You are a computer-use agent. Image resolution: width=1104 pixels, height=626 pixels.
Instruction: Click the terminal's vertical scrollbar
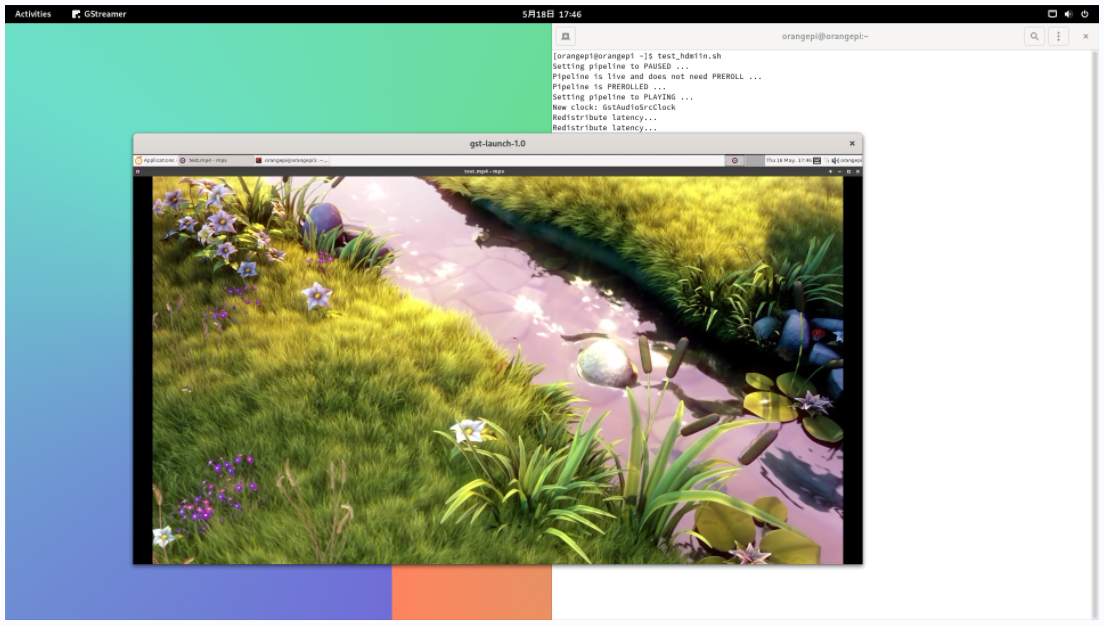[x=1095, y=334]
